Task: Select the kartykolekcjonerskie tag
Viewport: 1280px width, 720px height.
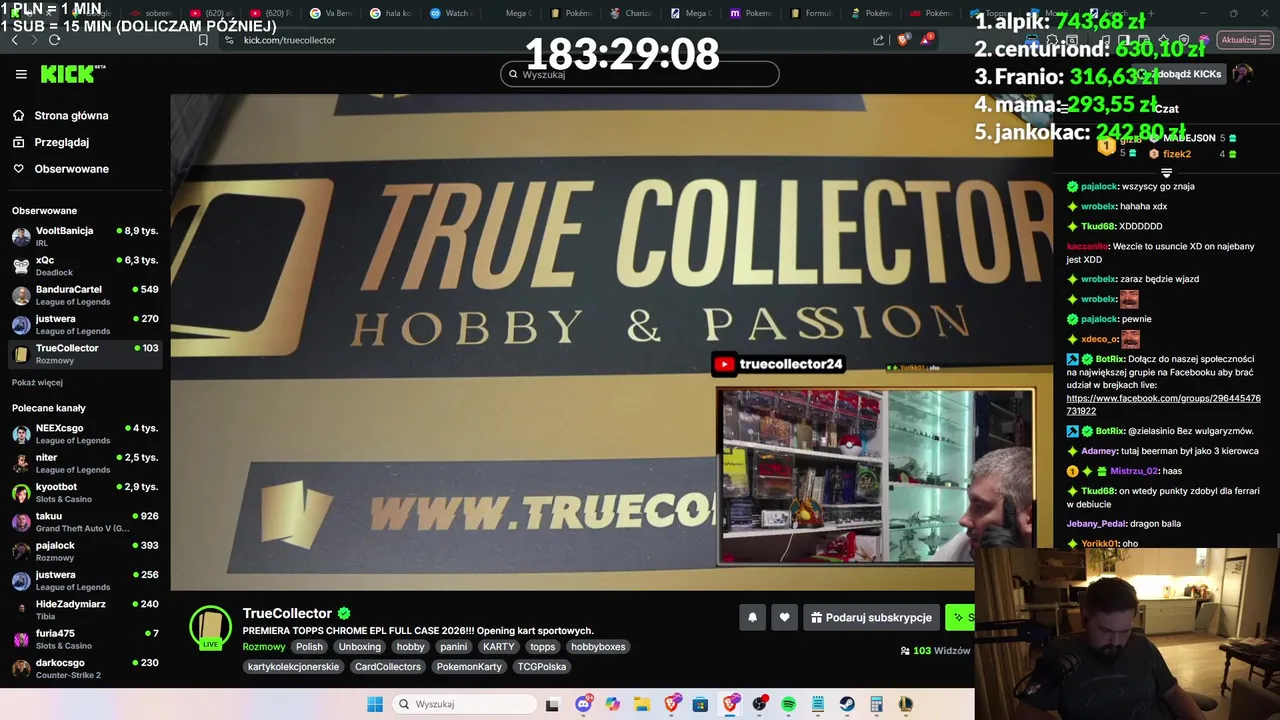Action: (293, 667)
